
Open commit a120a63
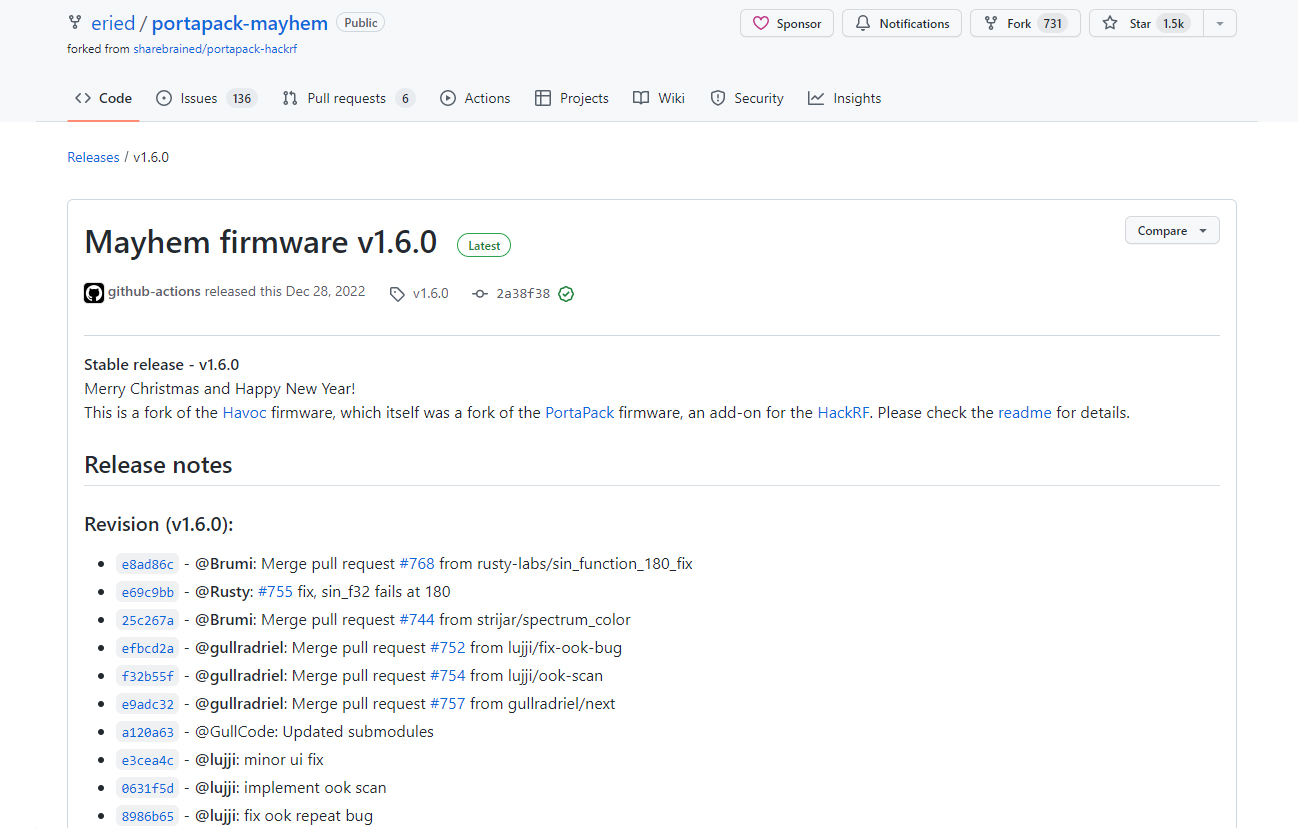(x=147, y=732)
